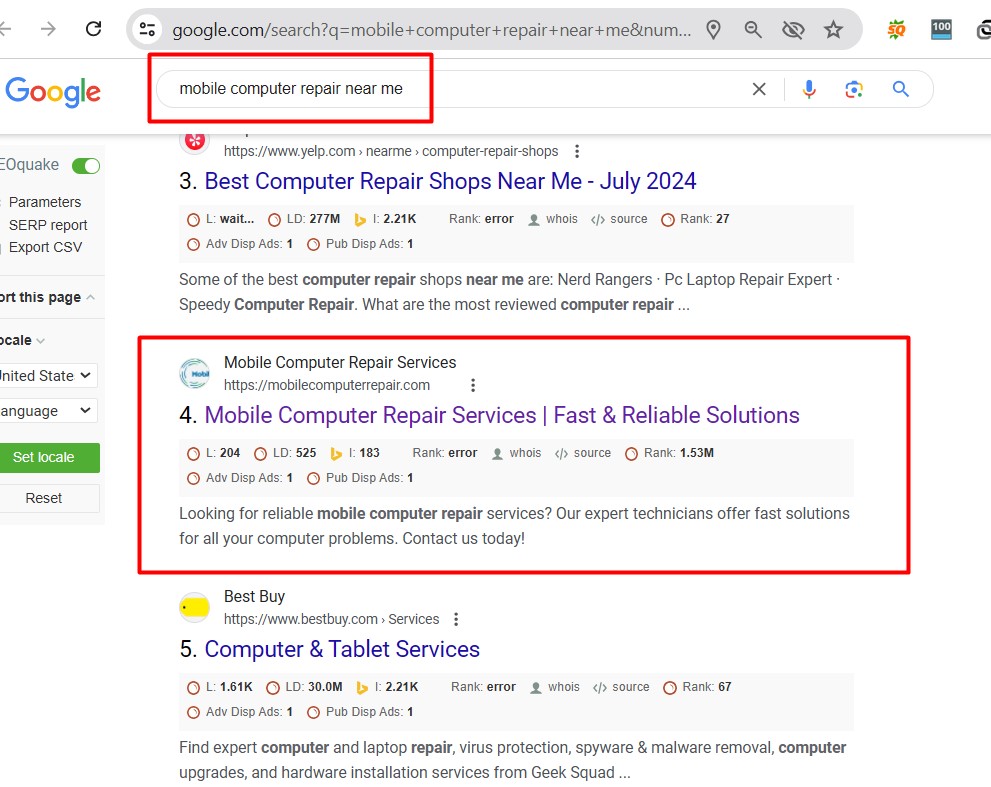Click Pub Disp Ads in result 3
The width and height of the screenshot is (991, 787).
(370, 244)
